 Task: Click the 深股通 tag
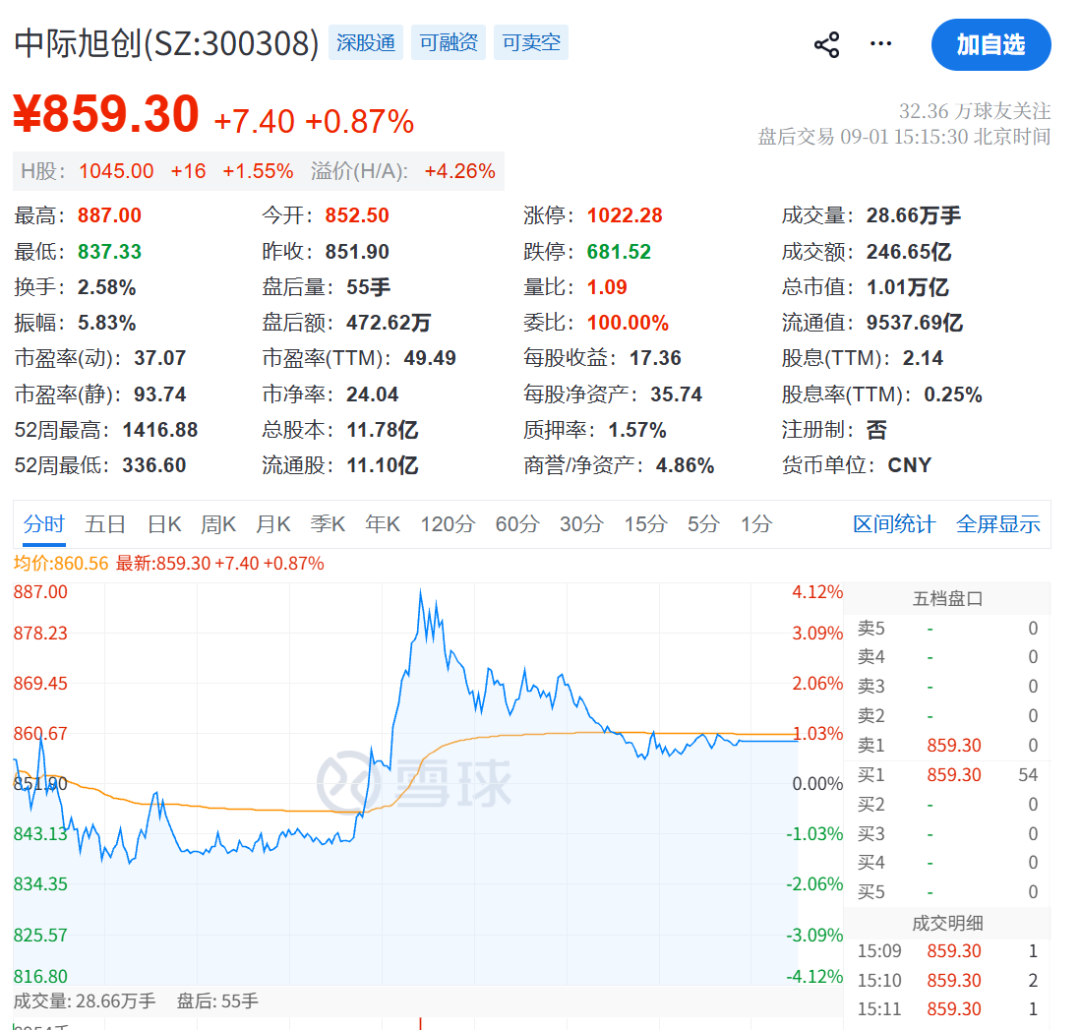365,43
